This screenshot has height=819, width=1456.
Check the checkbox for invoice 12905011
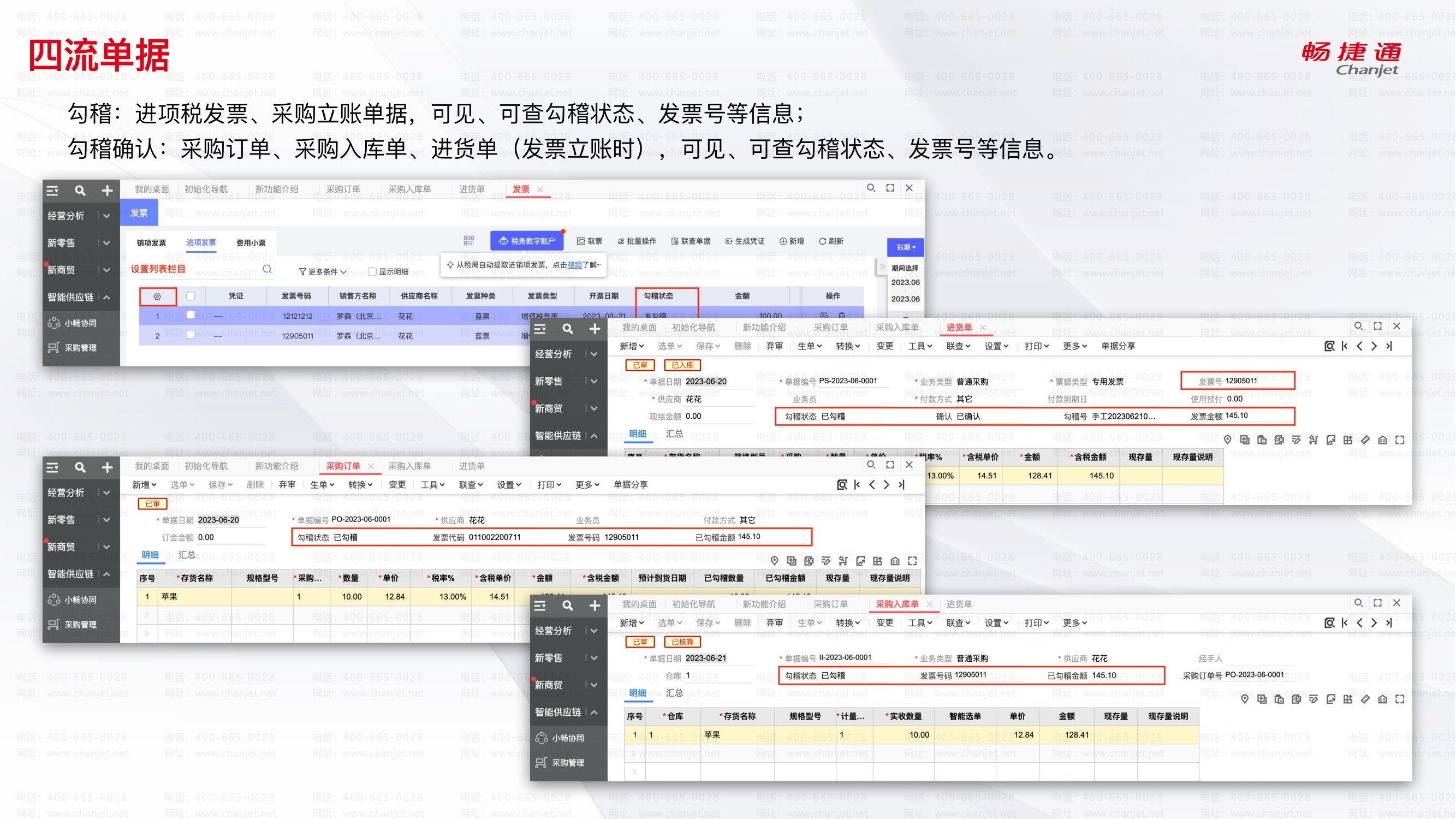point(191,335)
